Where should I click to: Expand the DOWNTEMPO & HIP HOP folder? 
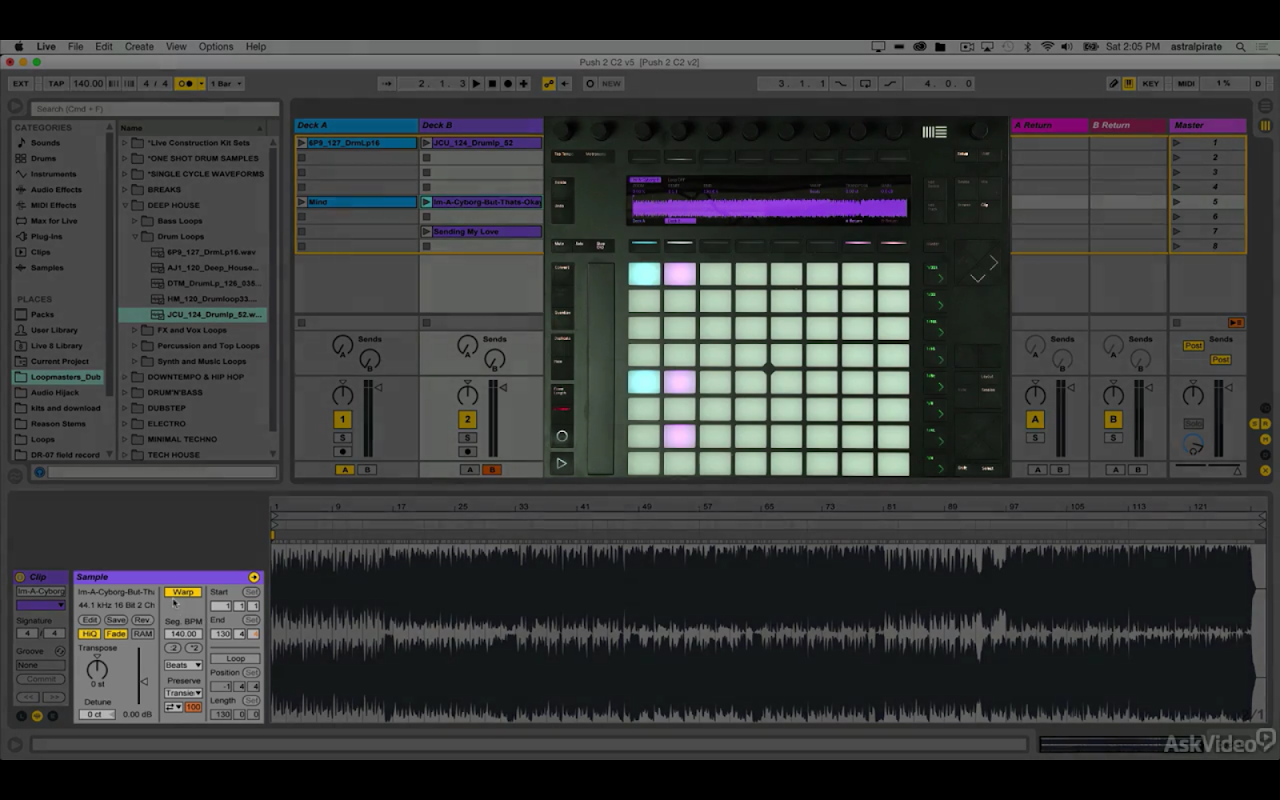tap(125, 377)
